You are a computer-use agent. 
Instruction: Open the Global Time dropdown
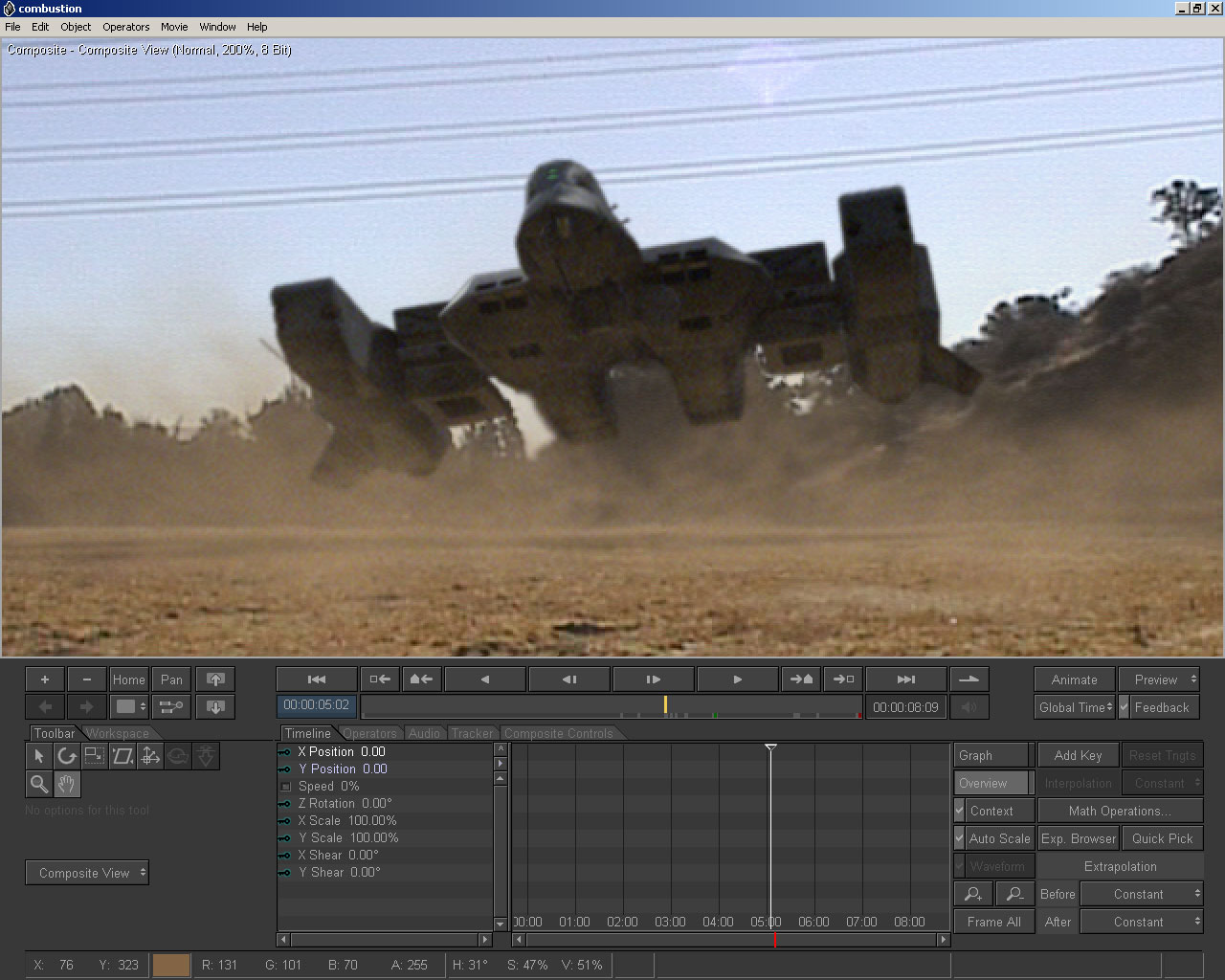pos(1075,707)
